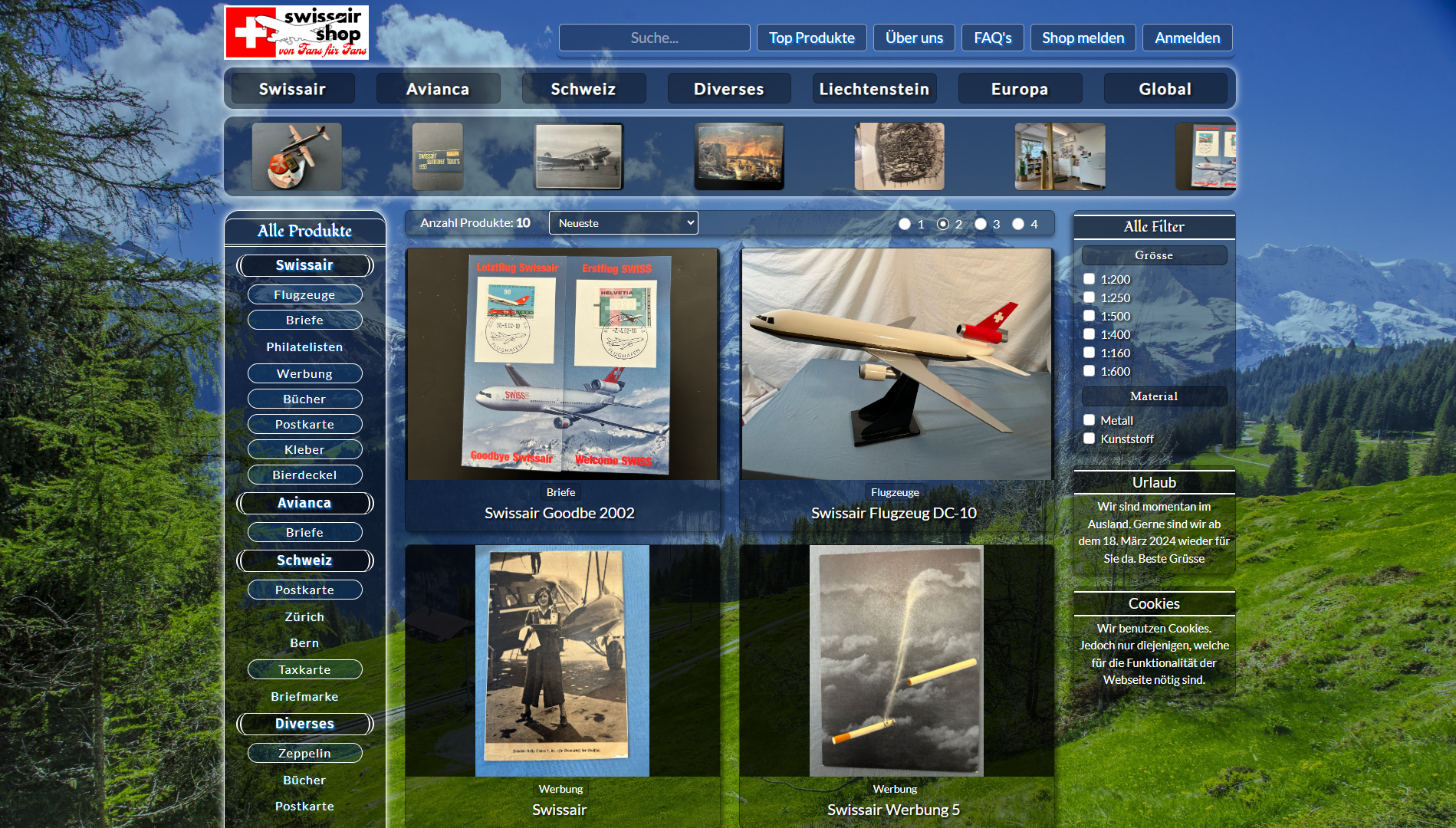This screenshot has height=828, width=1456.
Task: Open Swissair Flugzeug DC-10 product image
Action: (896, 364)
